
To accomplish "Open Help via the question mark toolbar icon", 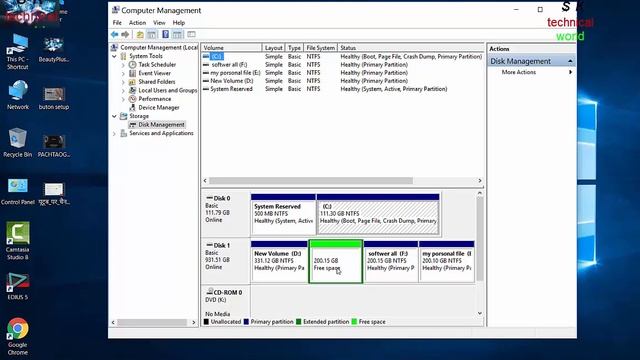I will point(165,34).
